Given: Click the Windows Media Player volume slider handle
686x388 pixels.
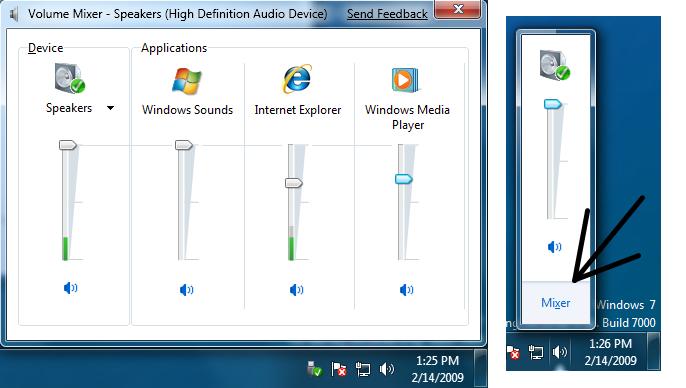Looking at the screenshot, I should (x=403, y=179).
